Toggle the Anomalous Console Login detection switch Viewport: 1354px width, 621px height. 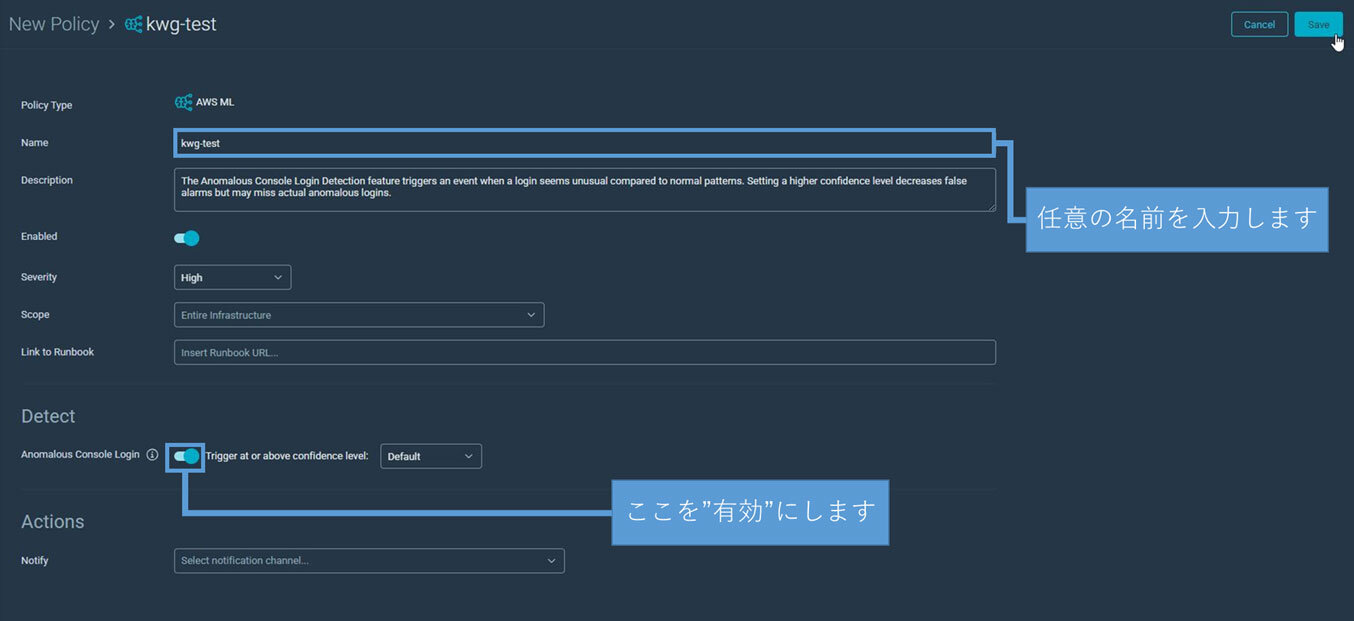pyautogui.click(x=187, y=456)
